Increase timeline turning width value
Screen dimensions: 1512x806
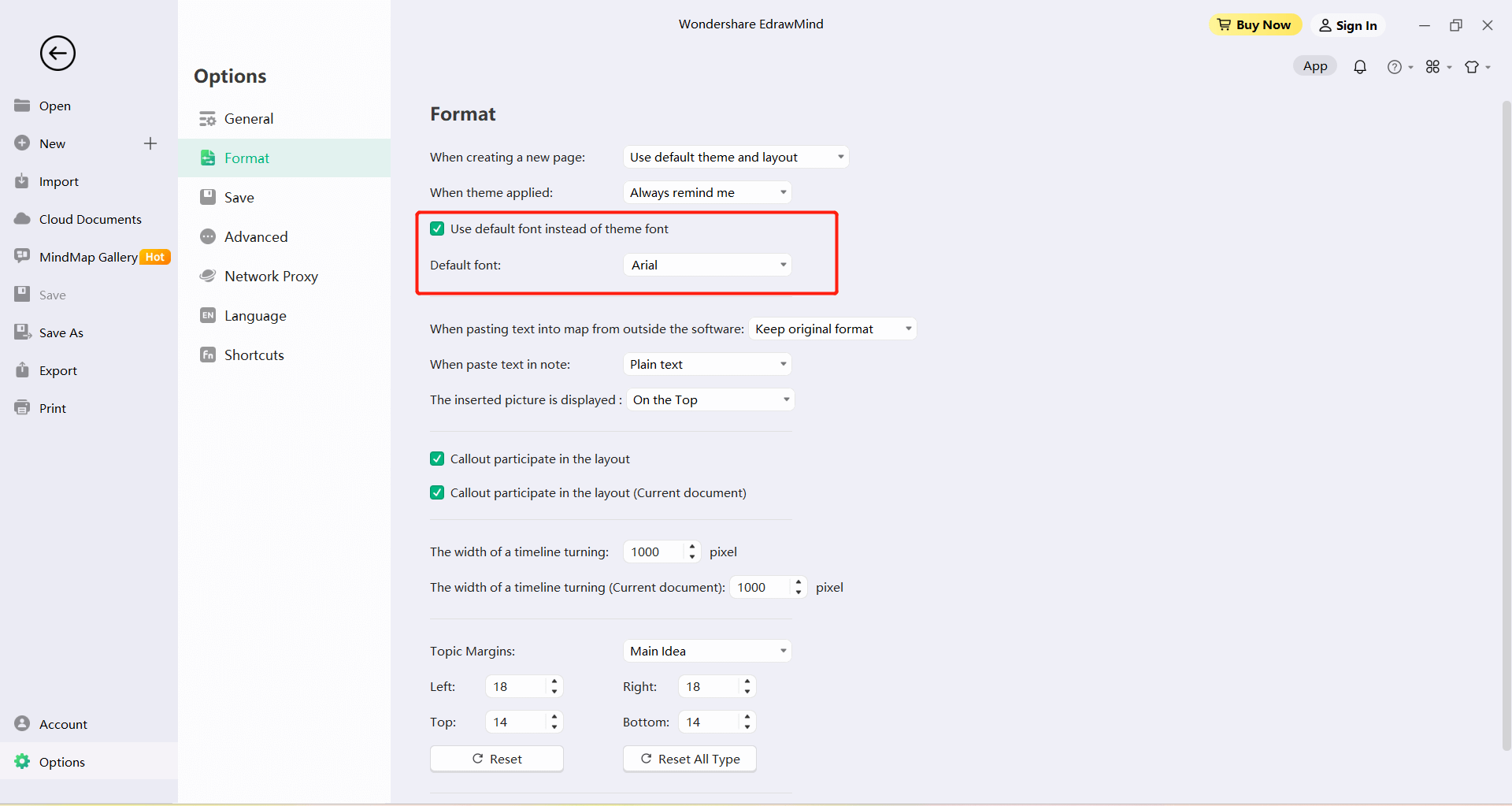pyautogui.click(x=692, y=546)
